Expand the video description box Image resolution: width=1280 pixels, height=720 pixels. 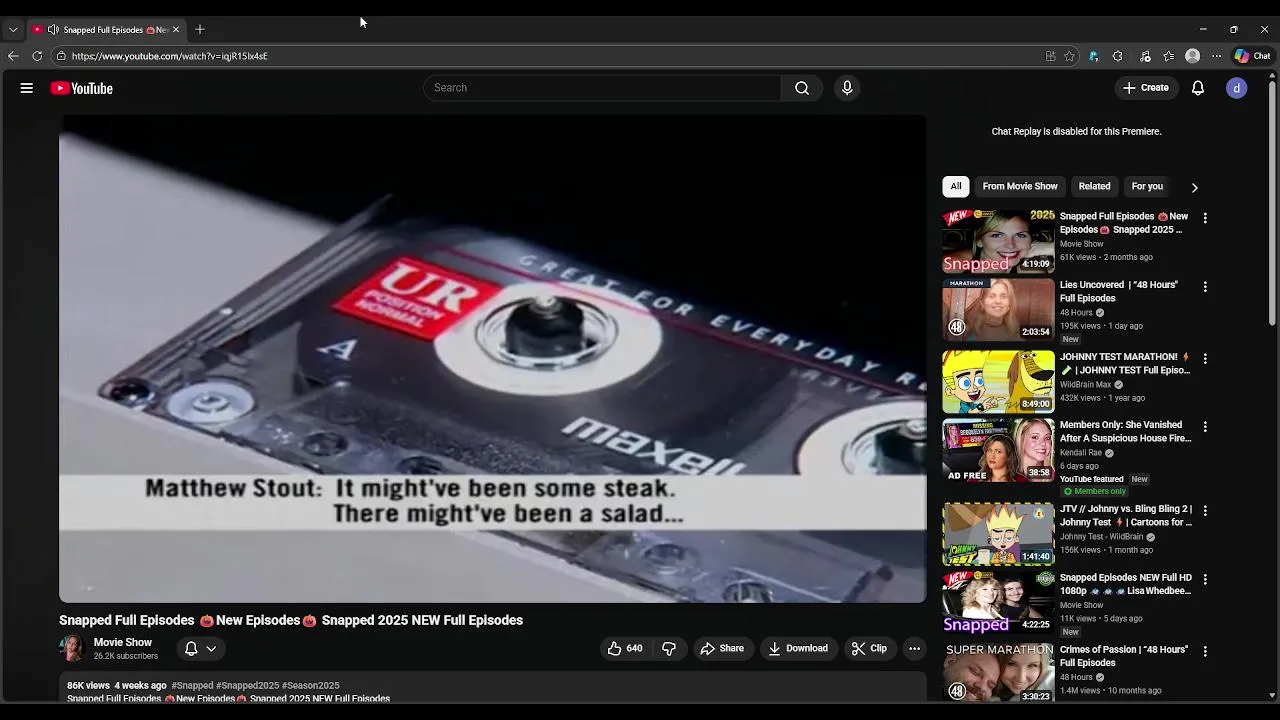tap(493, 688)
